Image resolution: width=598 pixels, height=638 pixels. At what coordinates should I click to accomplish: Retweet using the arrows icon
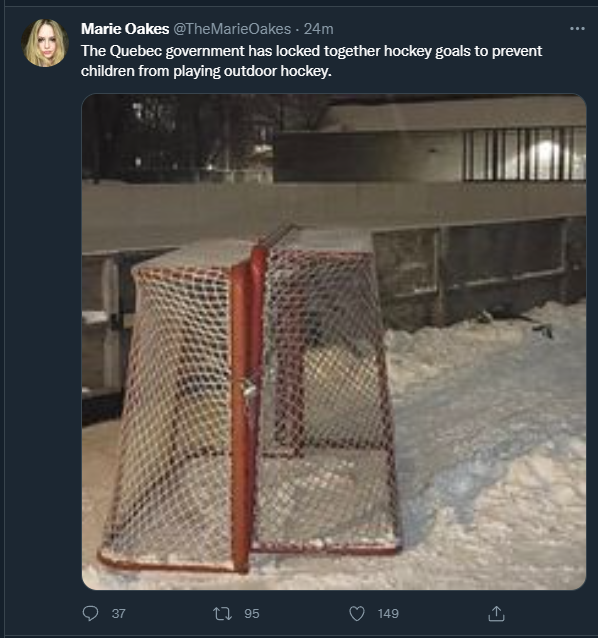(x=223, y=614)
